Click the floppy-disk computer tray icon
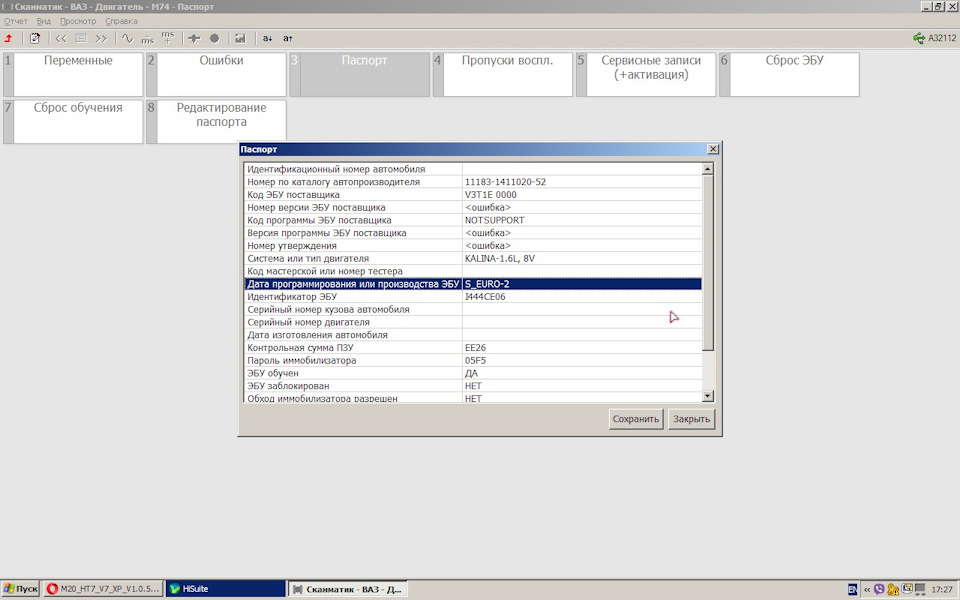Image resolution: width=960 pixels, height=600 pixels. (907, 589)
